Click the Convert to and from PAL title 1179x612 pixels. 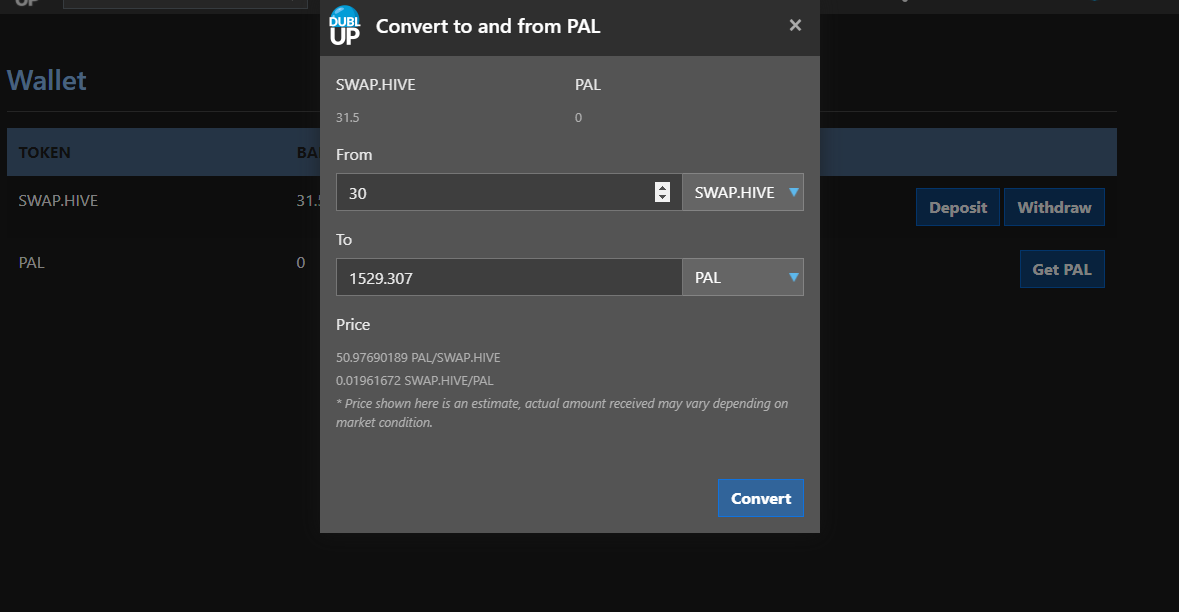[x=488, y=26]
